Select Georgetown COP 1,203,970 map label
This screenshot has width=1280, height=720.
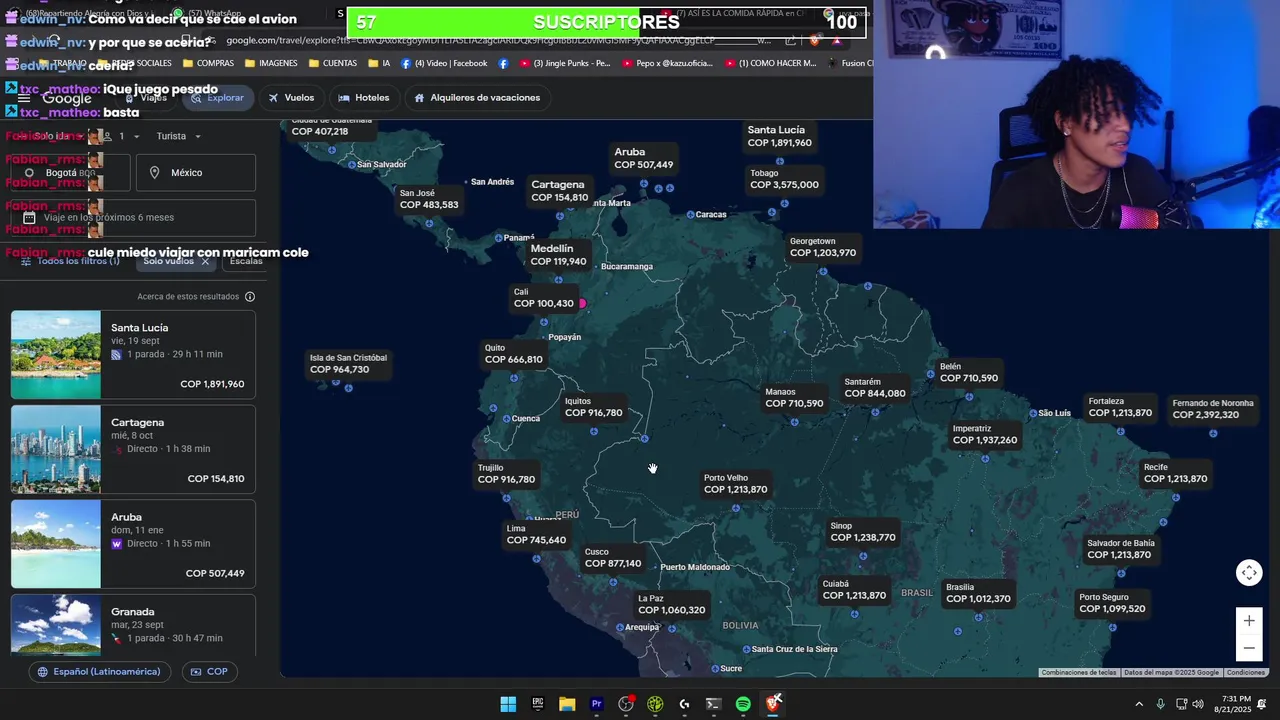coord(823,247)
